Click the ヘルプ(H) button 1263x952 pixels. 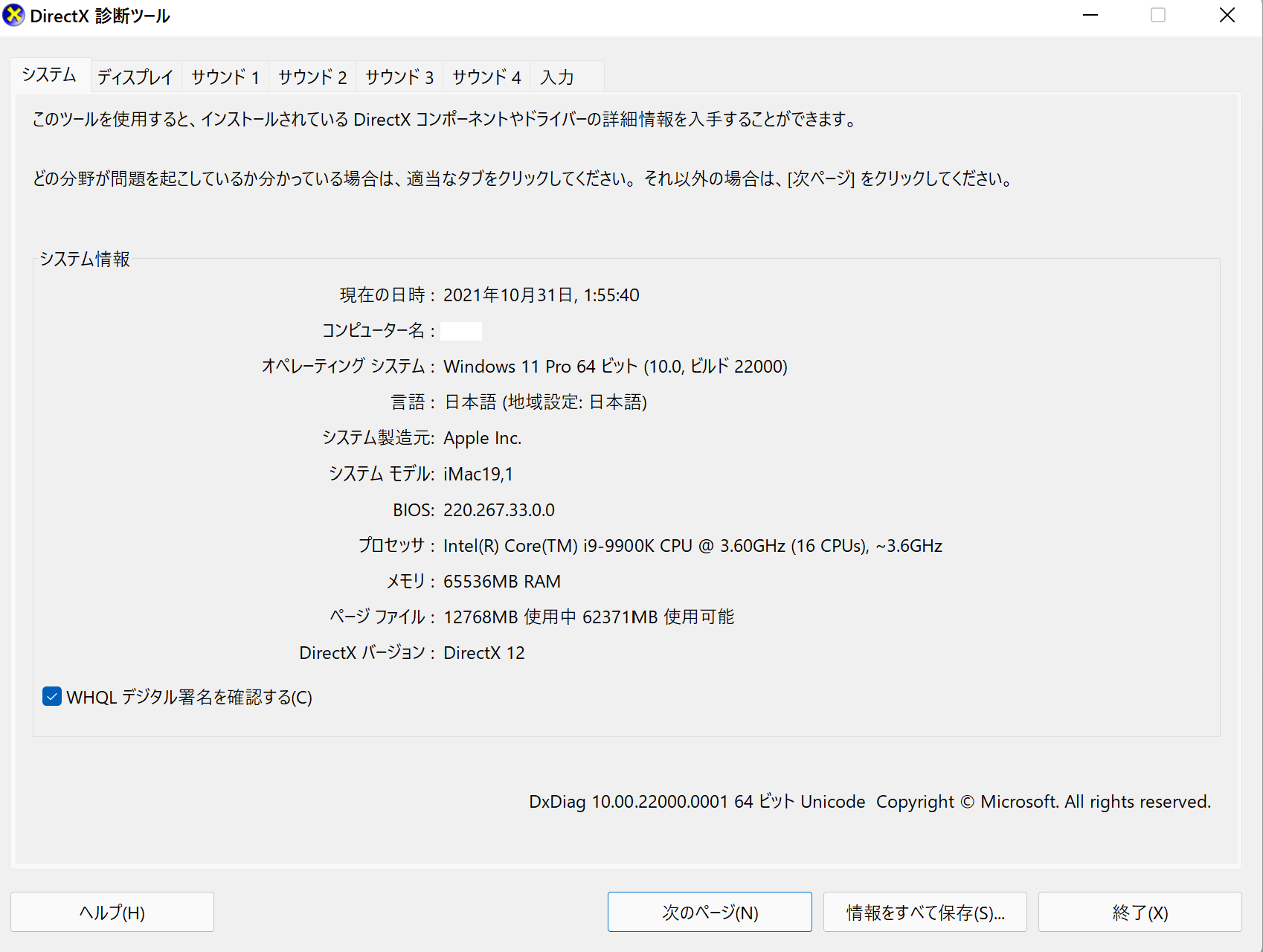[112, 912]
